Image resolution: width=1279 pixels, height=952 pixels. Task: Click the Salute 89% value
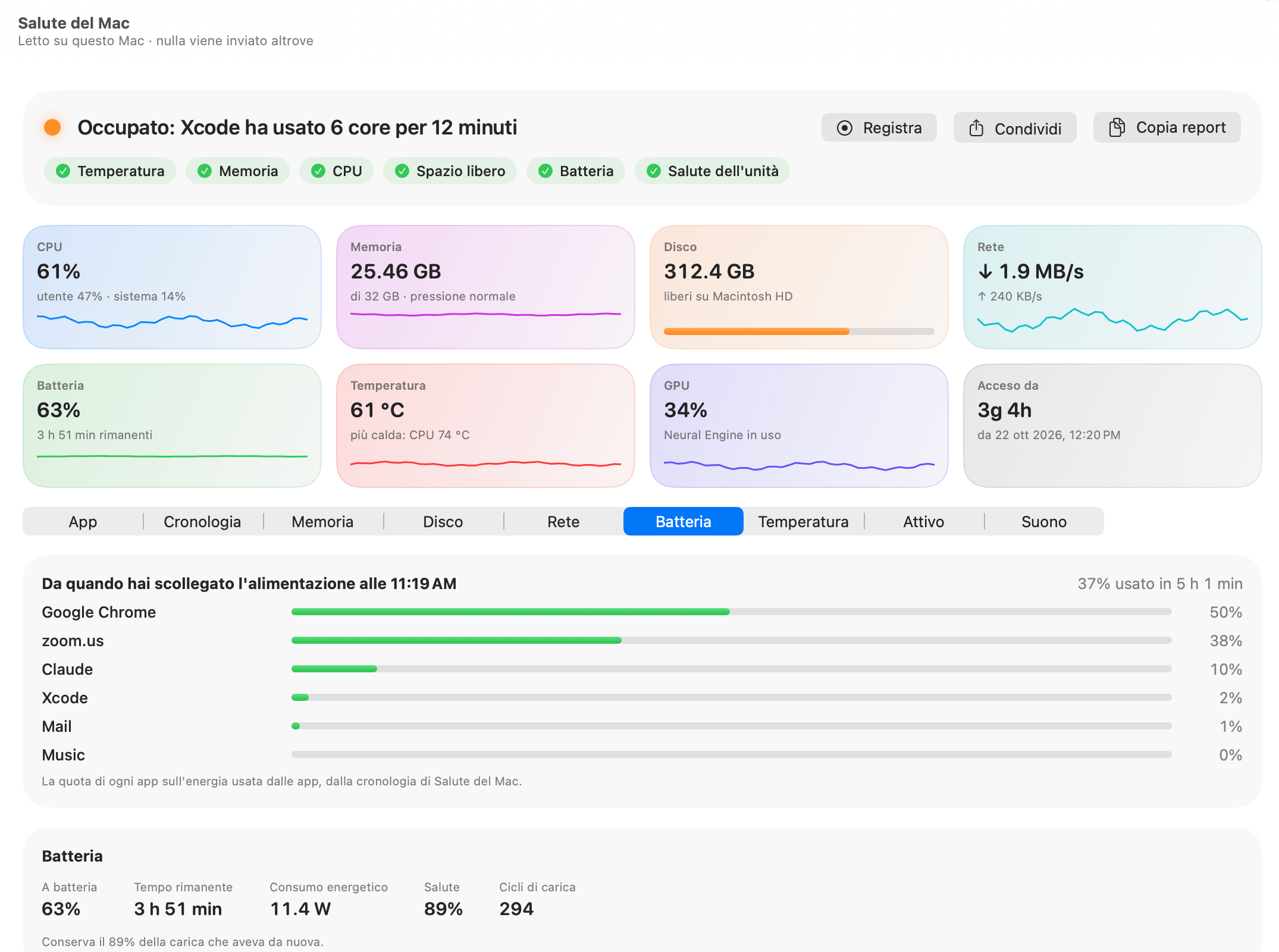point(443,909)
